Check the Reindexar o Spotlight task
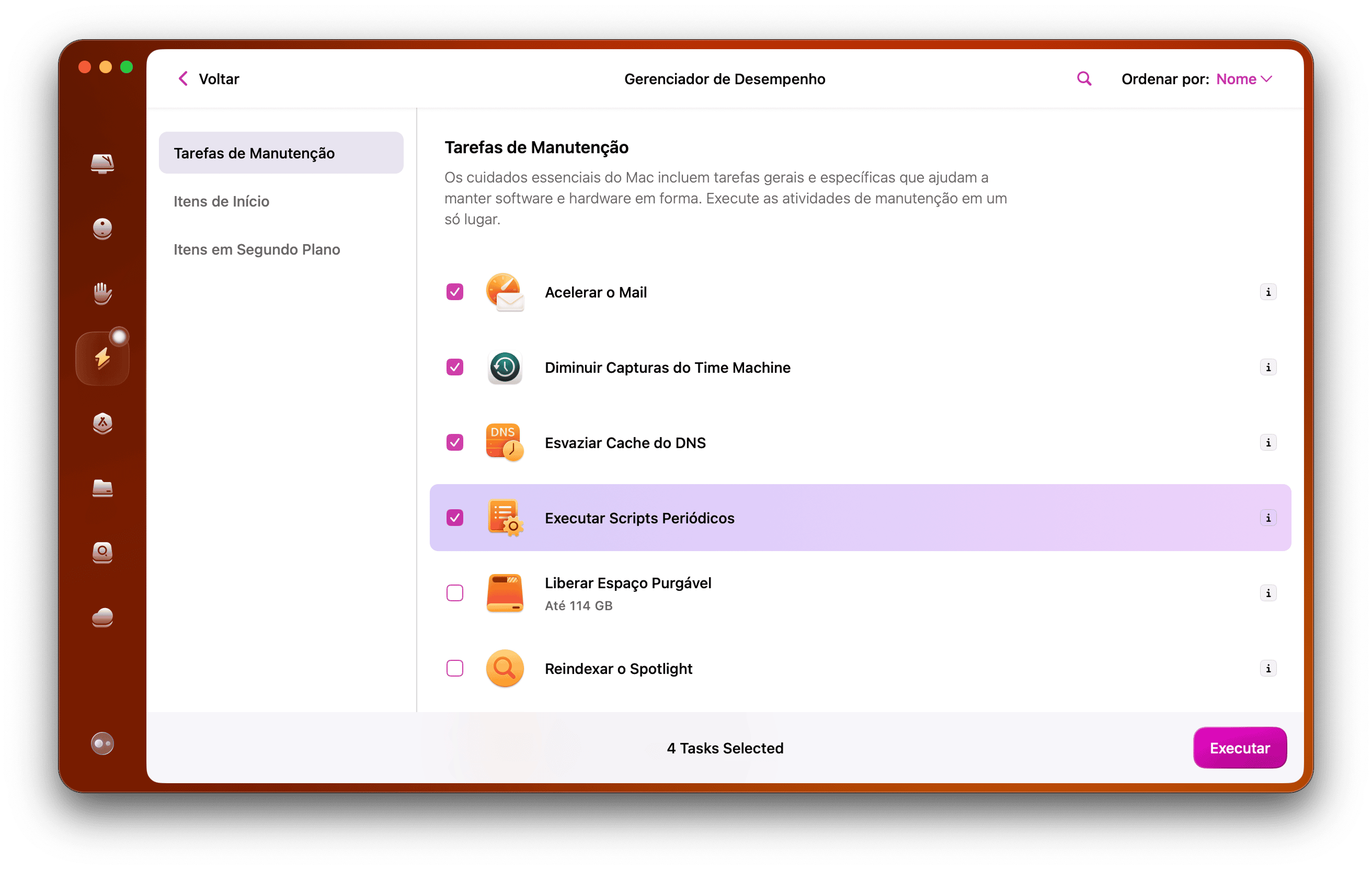The height and width of the screenshot is (870, 1372). tap(455, 668)
